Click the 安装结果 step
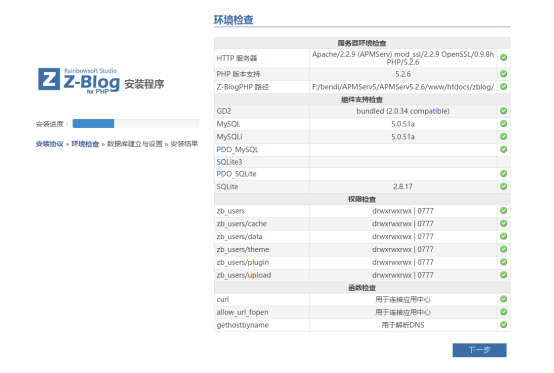Screen dimensions: 554x373 pos(184,144)
